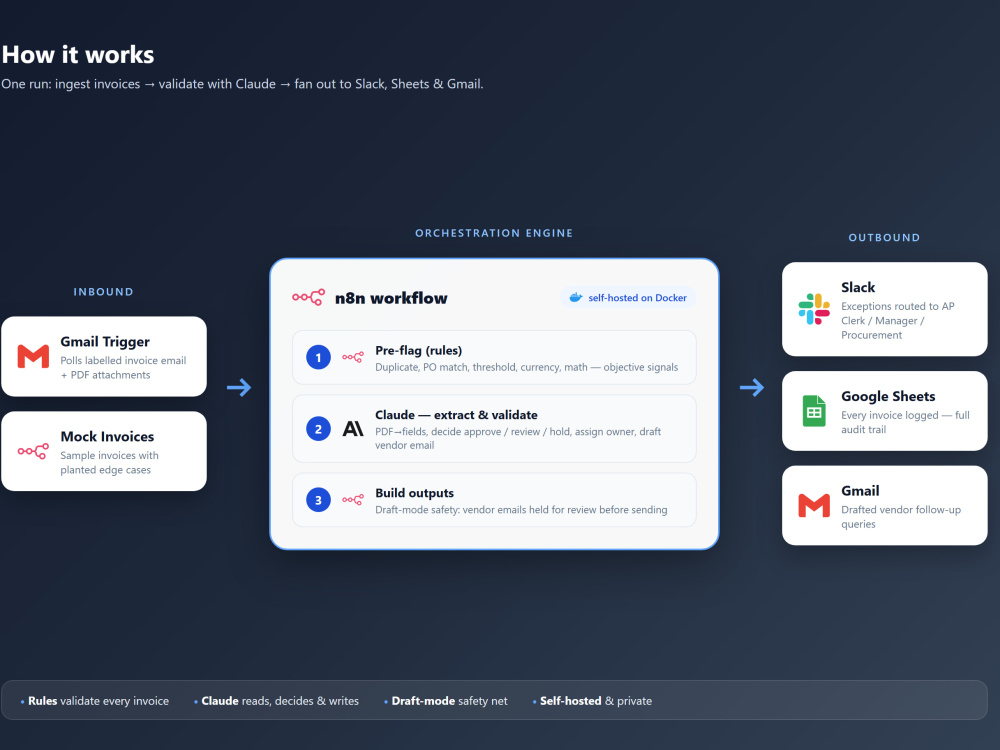Open the Gmail Trigger card title
Screen dimensions: 1000x750
pyautogui.click(x=105, y=342)
